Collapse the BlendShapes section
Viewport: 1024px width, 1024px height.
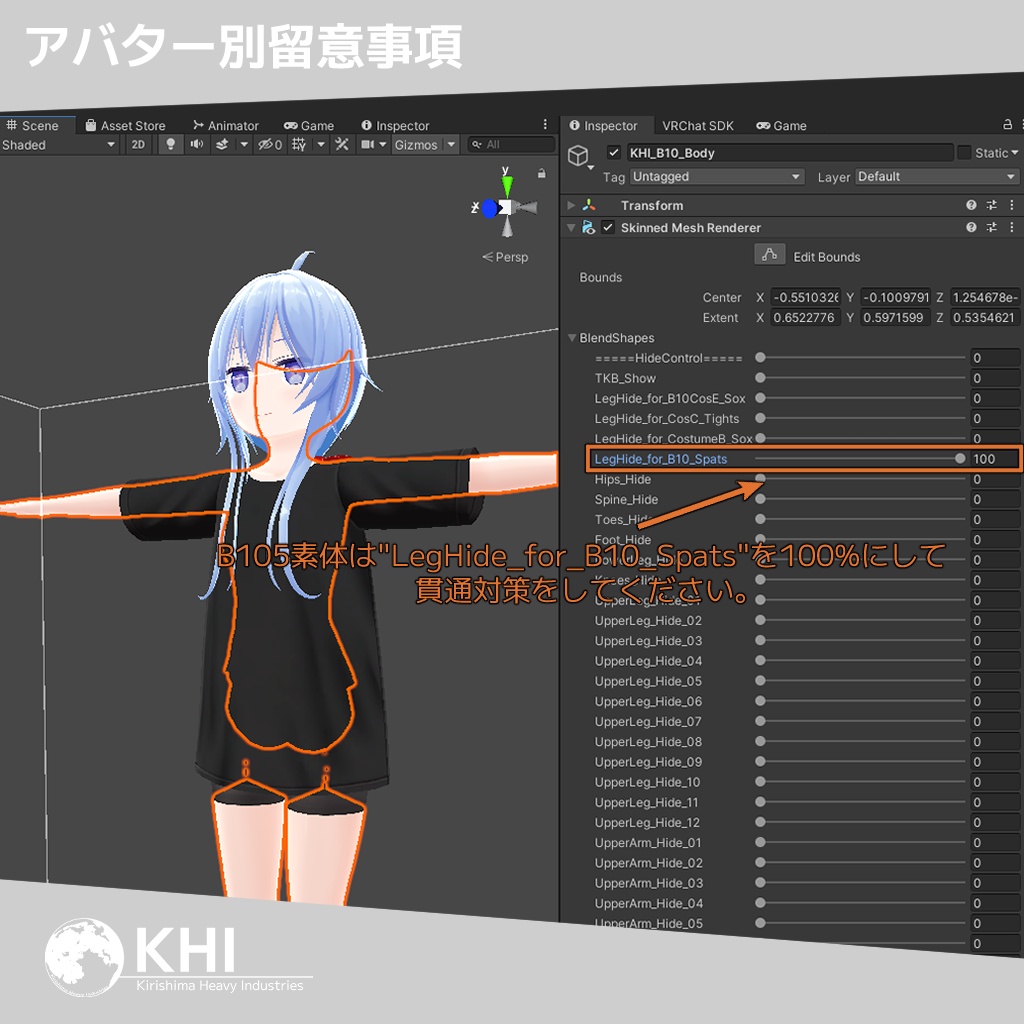click(572, 338)
